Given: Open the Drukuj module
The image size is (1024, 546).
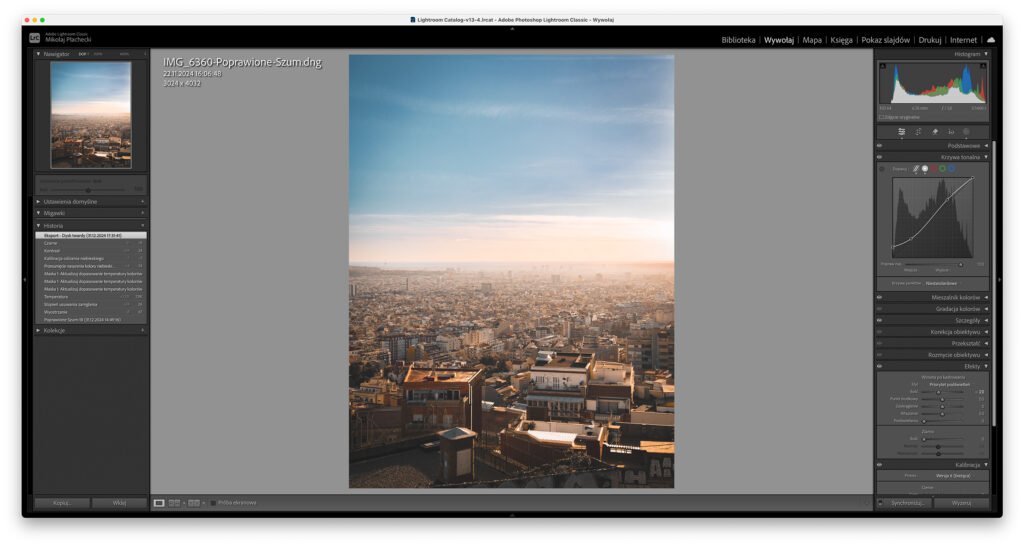Looking at the screenshot, I should click(930, 40).
